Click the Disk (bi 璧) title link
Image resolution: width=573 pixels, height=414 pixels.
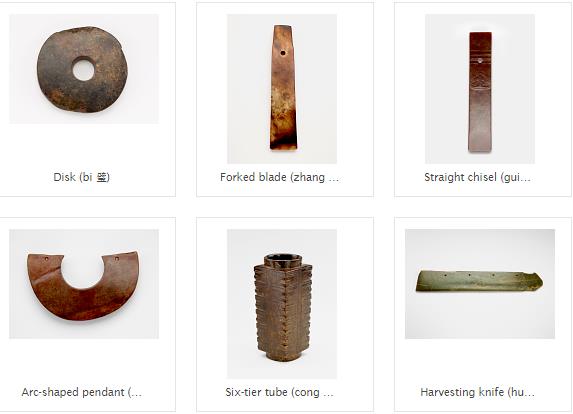81,177
